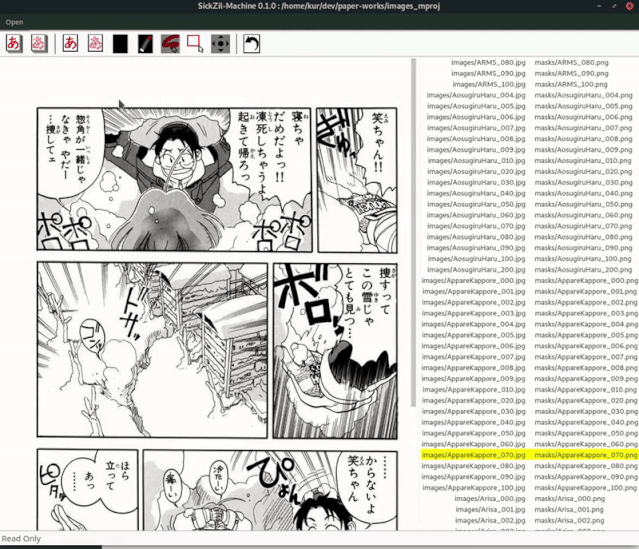
Task: Select images/AppareKappore_003.jpg row
Action: tap(474, 313)
